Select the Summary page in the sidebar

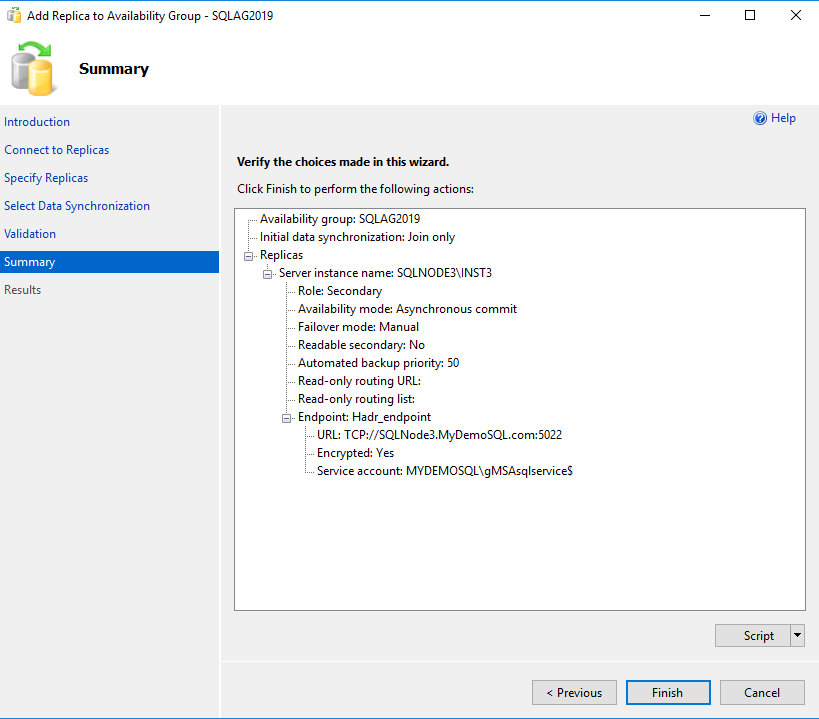[30, 262]
